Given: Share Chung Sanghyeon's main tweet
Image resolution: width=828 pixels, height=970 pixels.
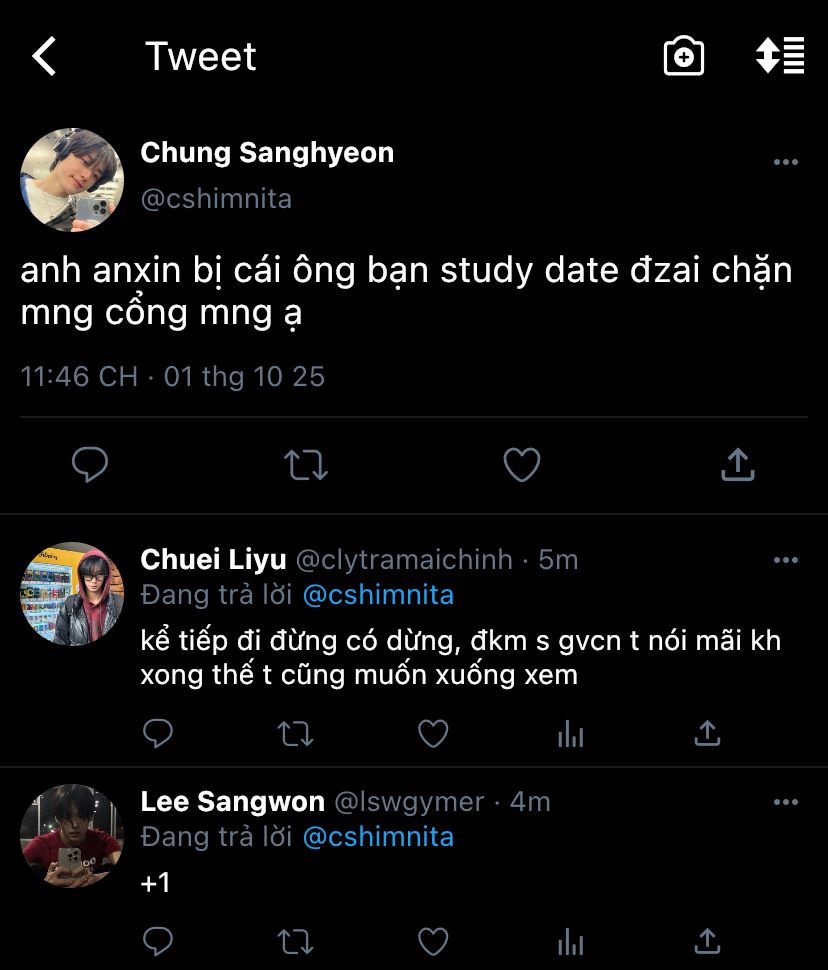Looking at the screenshot, I should 737,465.
